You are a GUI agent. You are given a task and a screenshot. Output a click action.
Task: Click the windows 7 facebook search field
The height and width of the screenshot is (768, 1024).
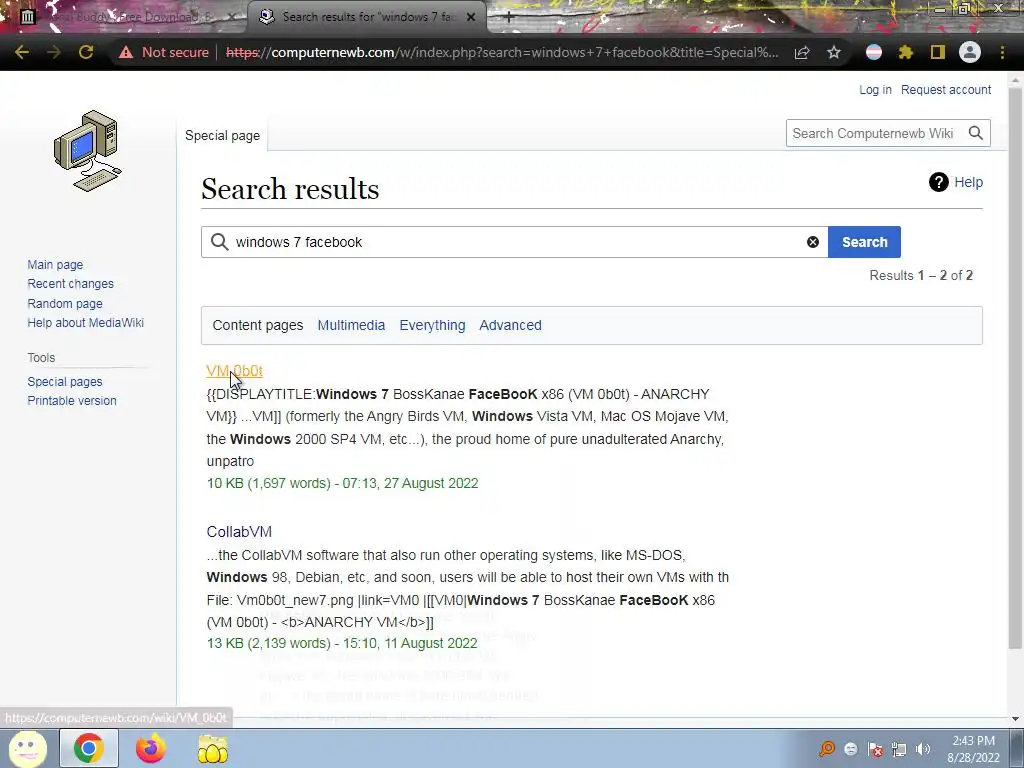click(515, 242)
